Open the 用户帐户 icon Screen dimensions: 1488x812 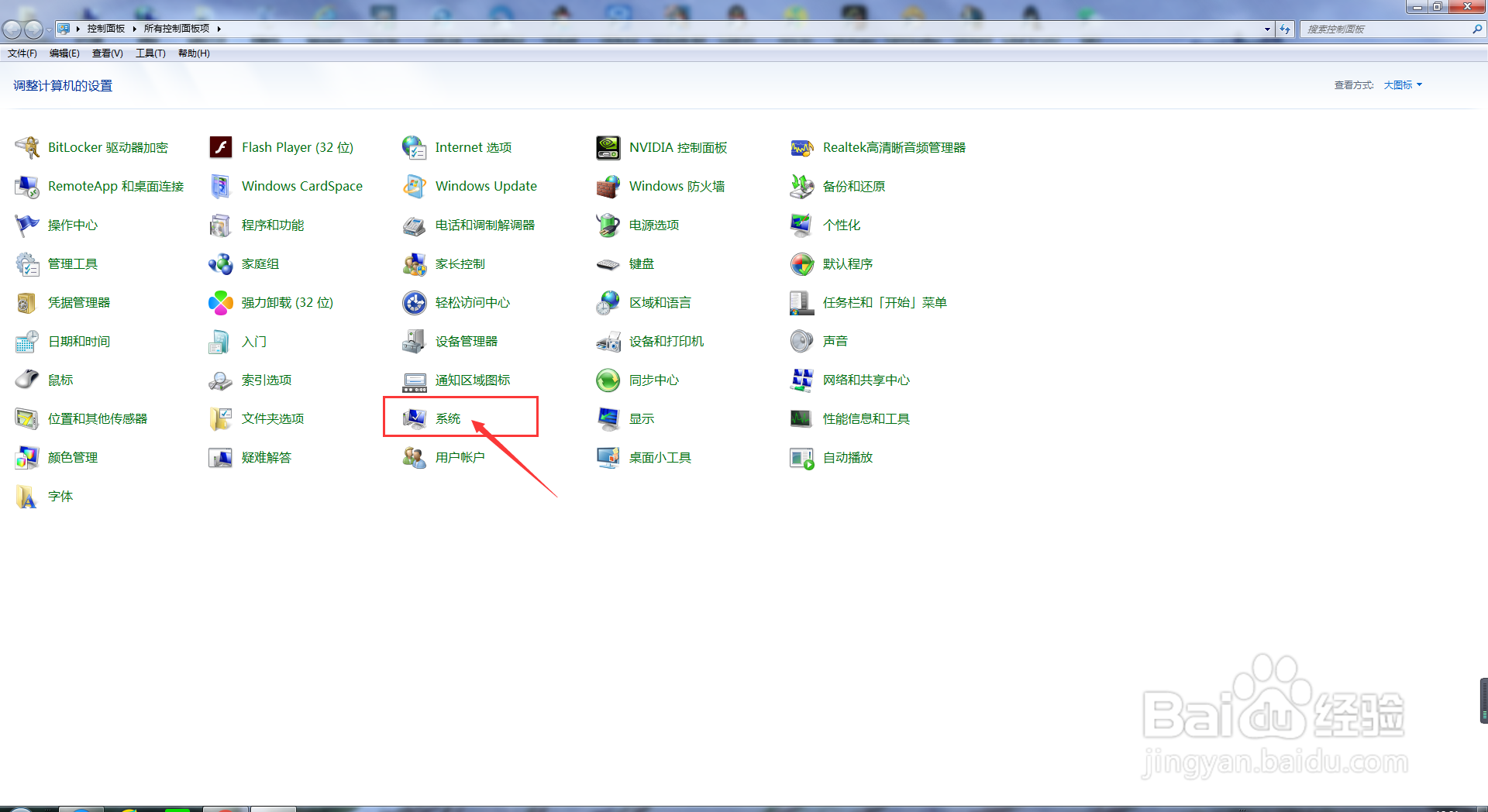[415, 457]
